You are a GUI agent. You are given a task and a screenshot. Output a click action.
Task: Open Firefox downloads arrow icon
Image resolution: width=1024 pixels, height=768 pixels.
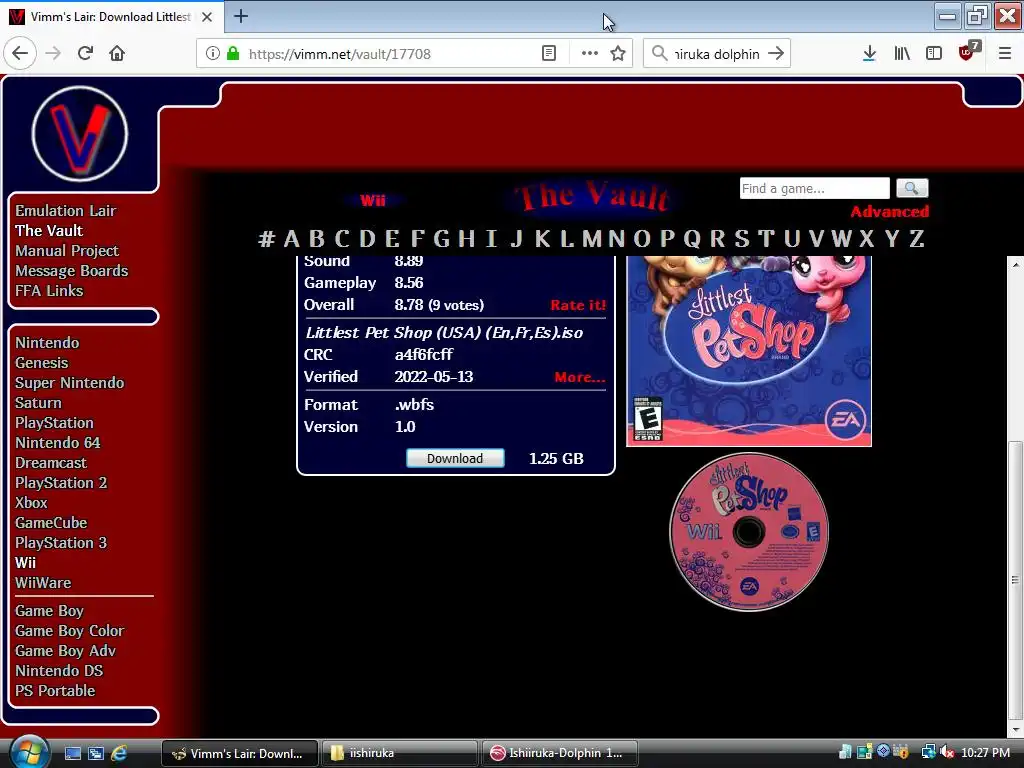pos(869,54)
